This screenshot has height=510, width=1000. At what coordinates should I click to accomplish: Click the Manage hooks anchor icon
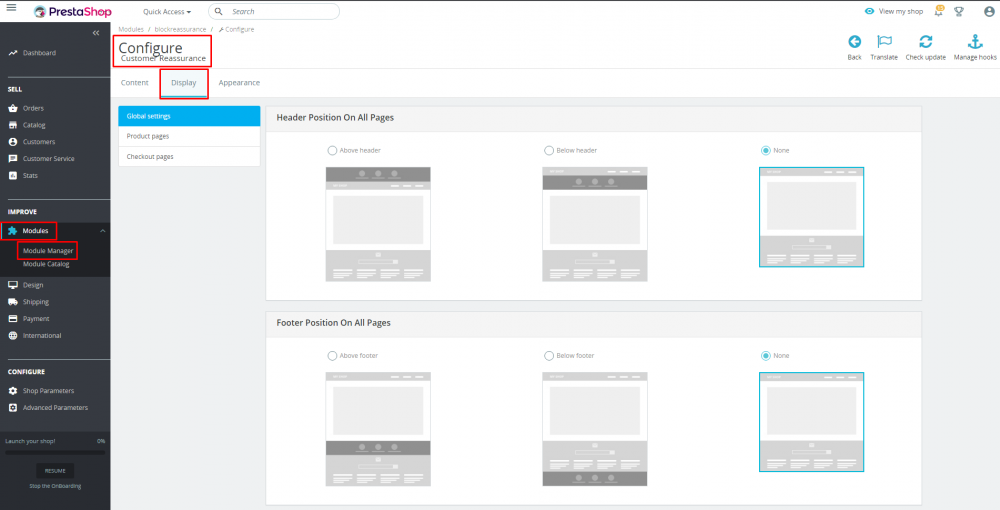[x=975, y=41]
